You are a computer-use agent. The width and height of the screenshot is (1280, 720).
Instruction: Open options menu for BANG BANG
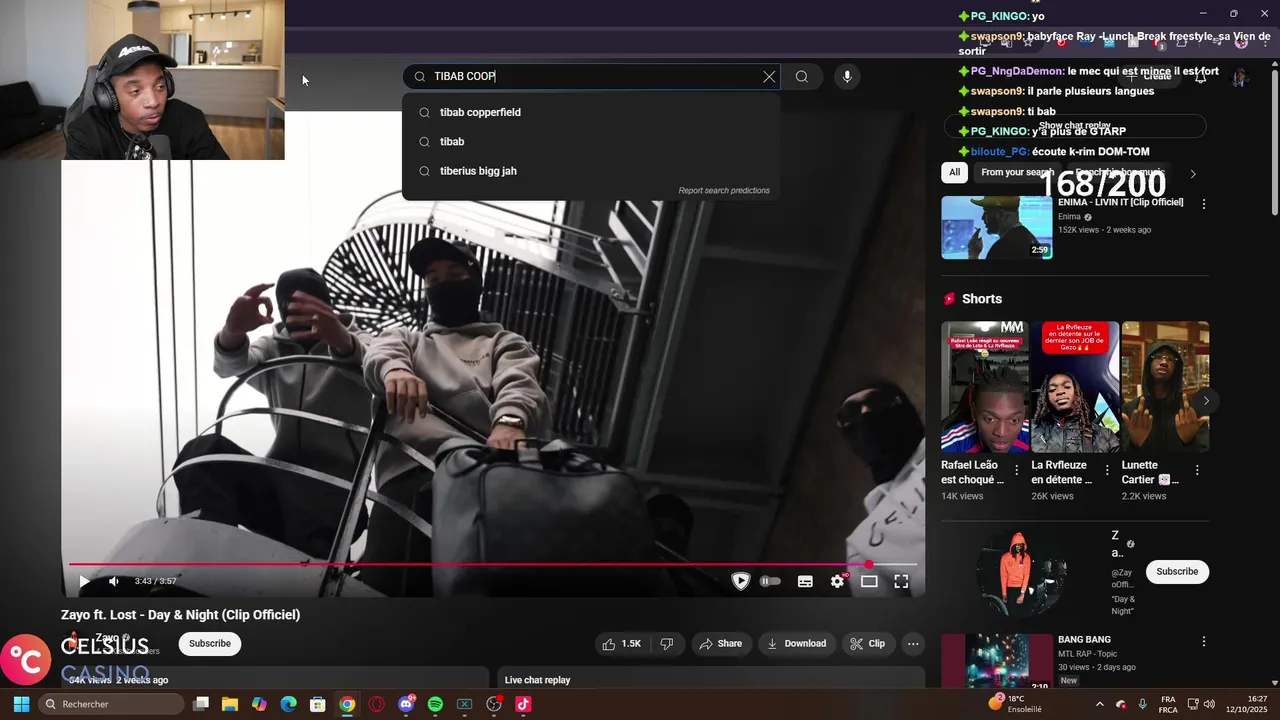click(x=1204, y=641)
